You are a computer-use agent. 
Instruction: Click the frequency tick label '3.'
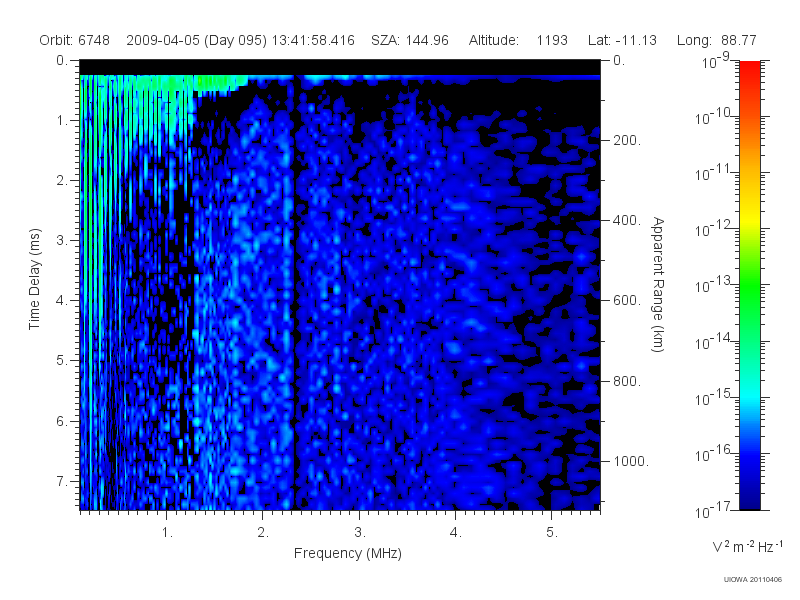click(360, 533)
